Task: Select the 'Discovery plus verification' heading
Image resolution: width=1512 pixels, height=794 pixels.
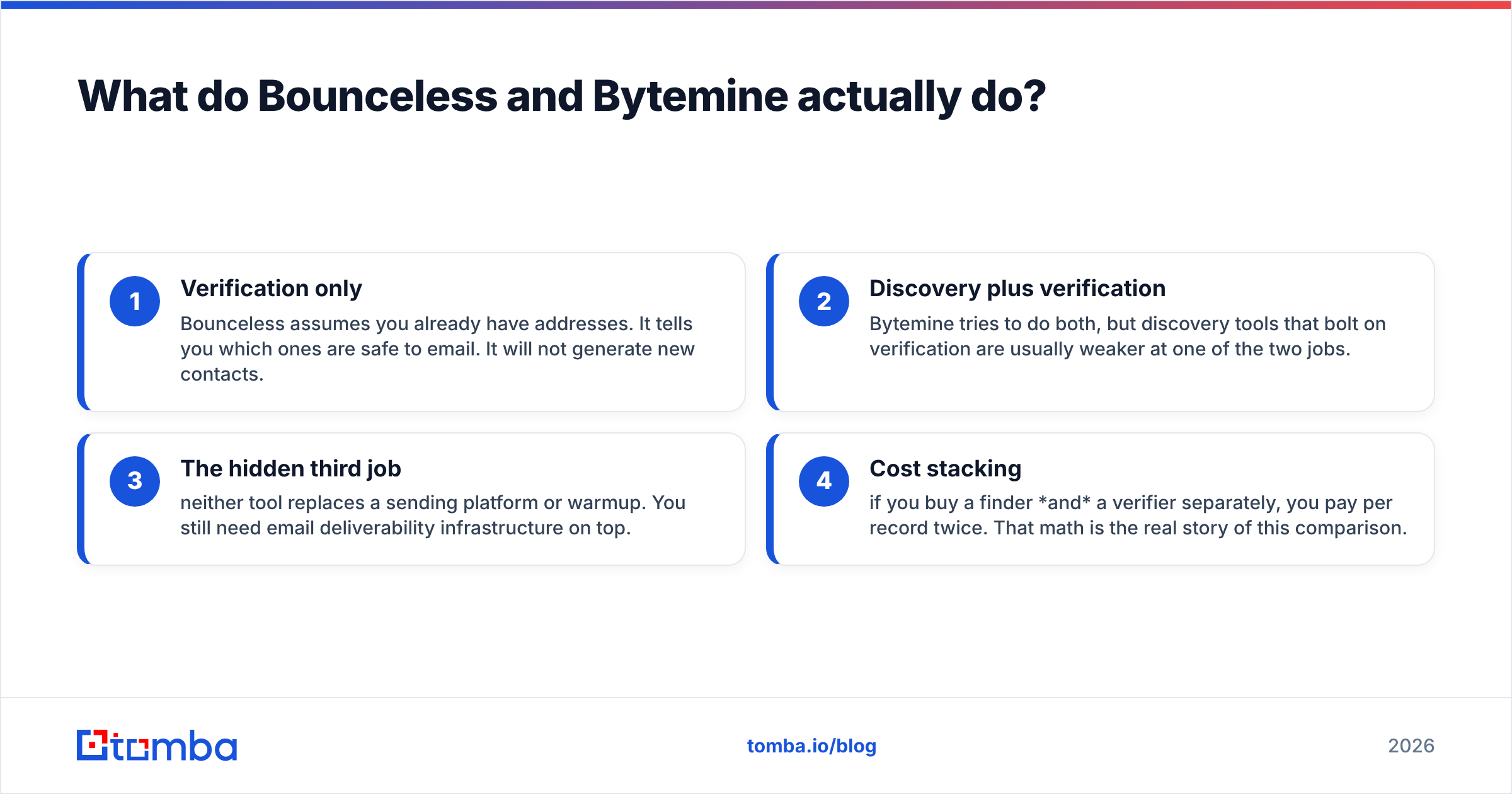Action: pyautogui.click(x=1017, y=289)
